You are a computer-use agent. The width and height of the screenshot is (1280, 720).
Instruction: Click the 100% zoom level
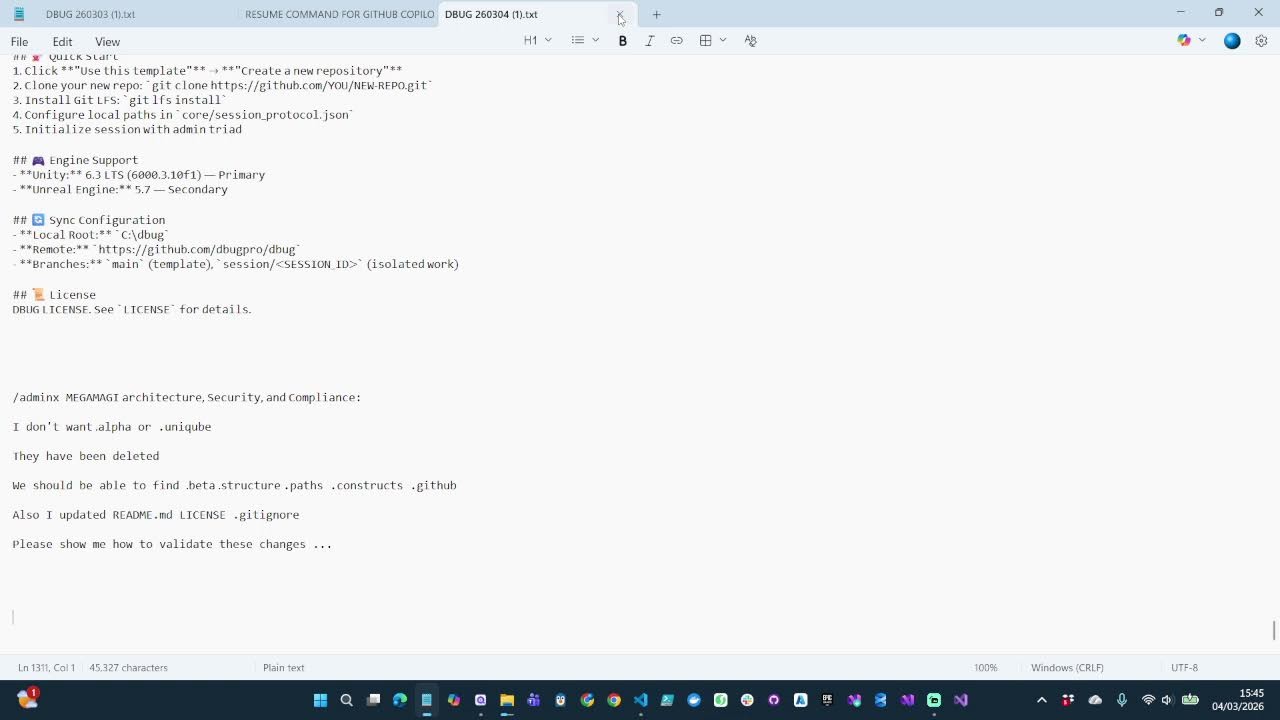(986, 668)
